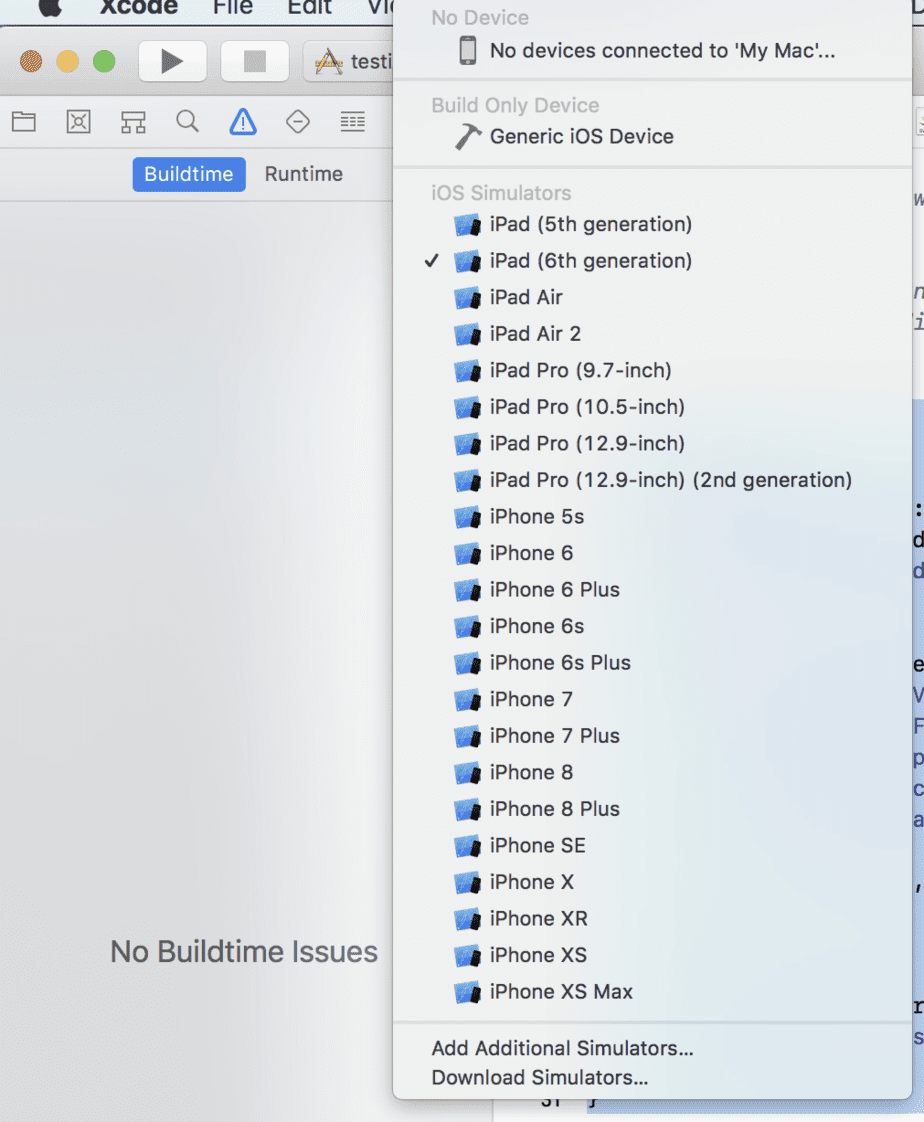
Task: Click the Stop button in toolbar
Action: 255,62
